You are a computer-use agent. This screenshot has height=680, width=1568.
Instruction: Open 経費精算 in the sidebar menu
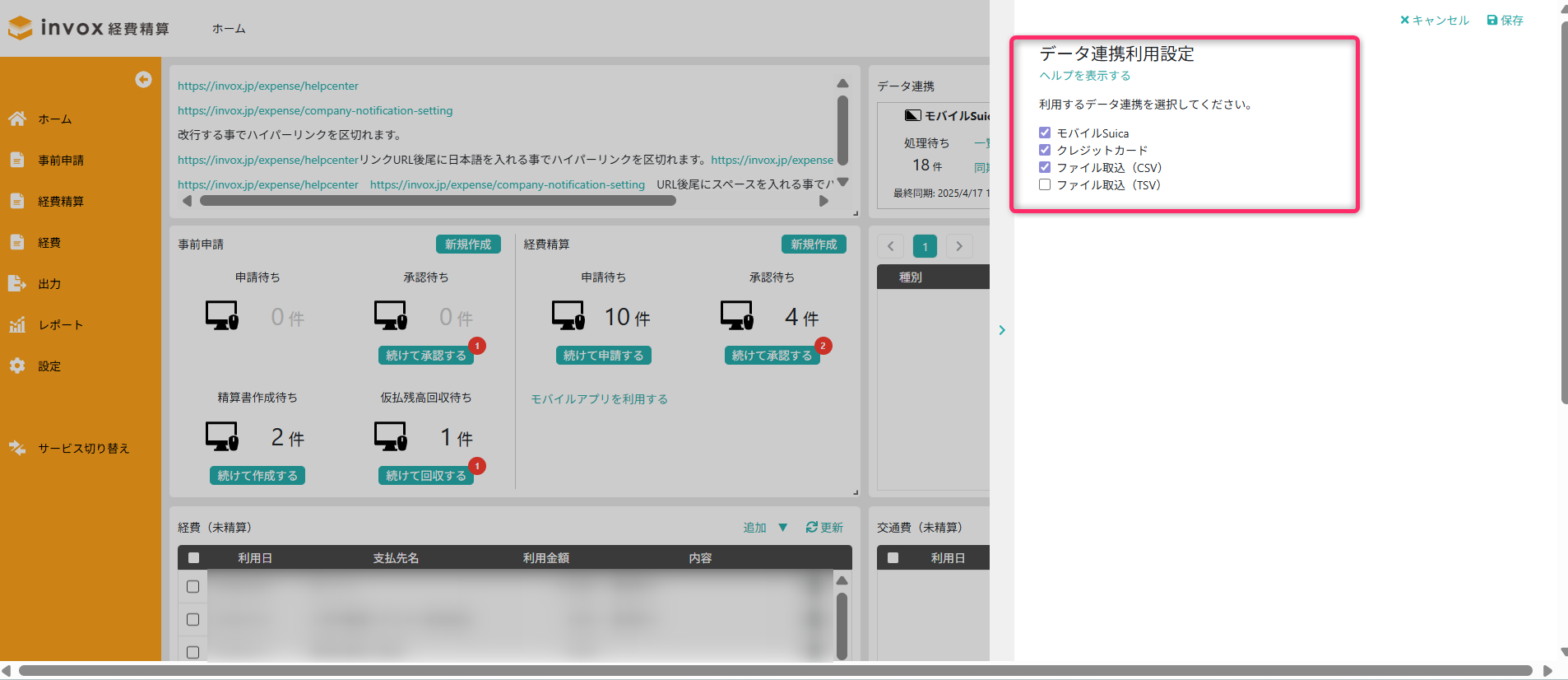[x=60, y=201]
